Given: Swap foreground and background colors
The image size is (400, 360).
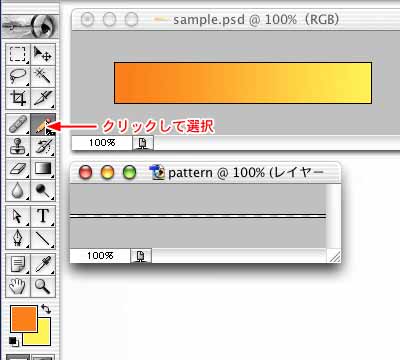Looking at the screenshot, I should click(46, 309).
